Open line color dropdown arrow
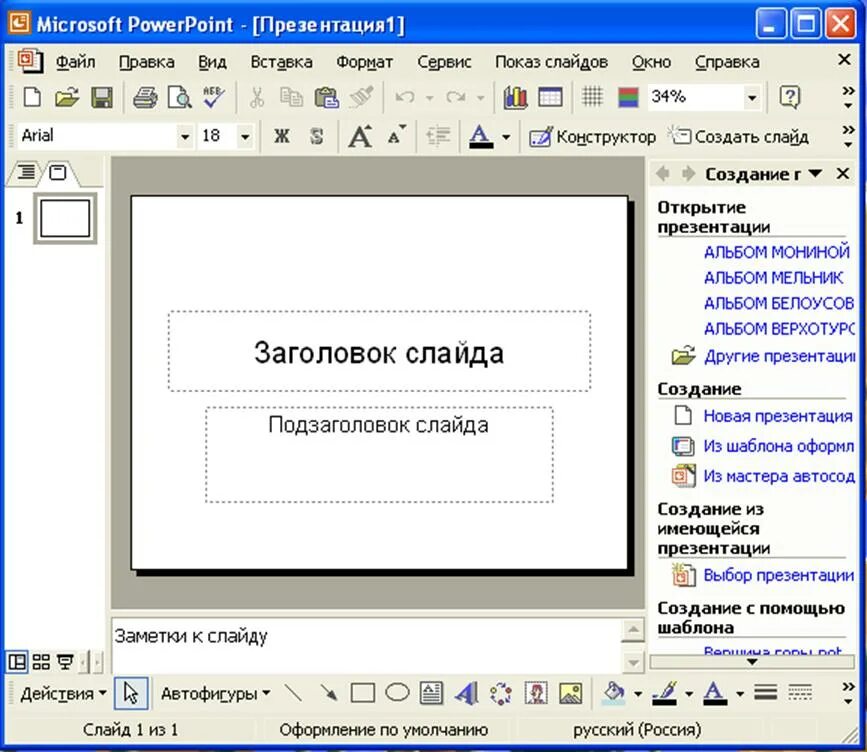867x752 pixels. (x=689, y=693)
